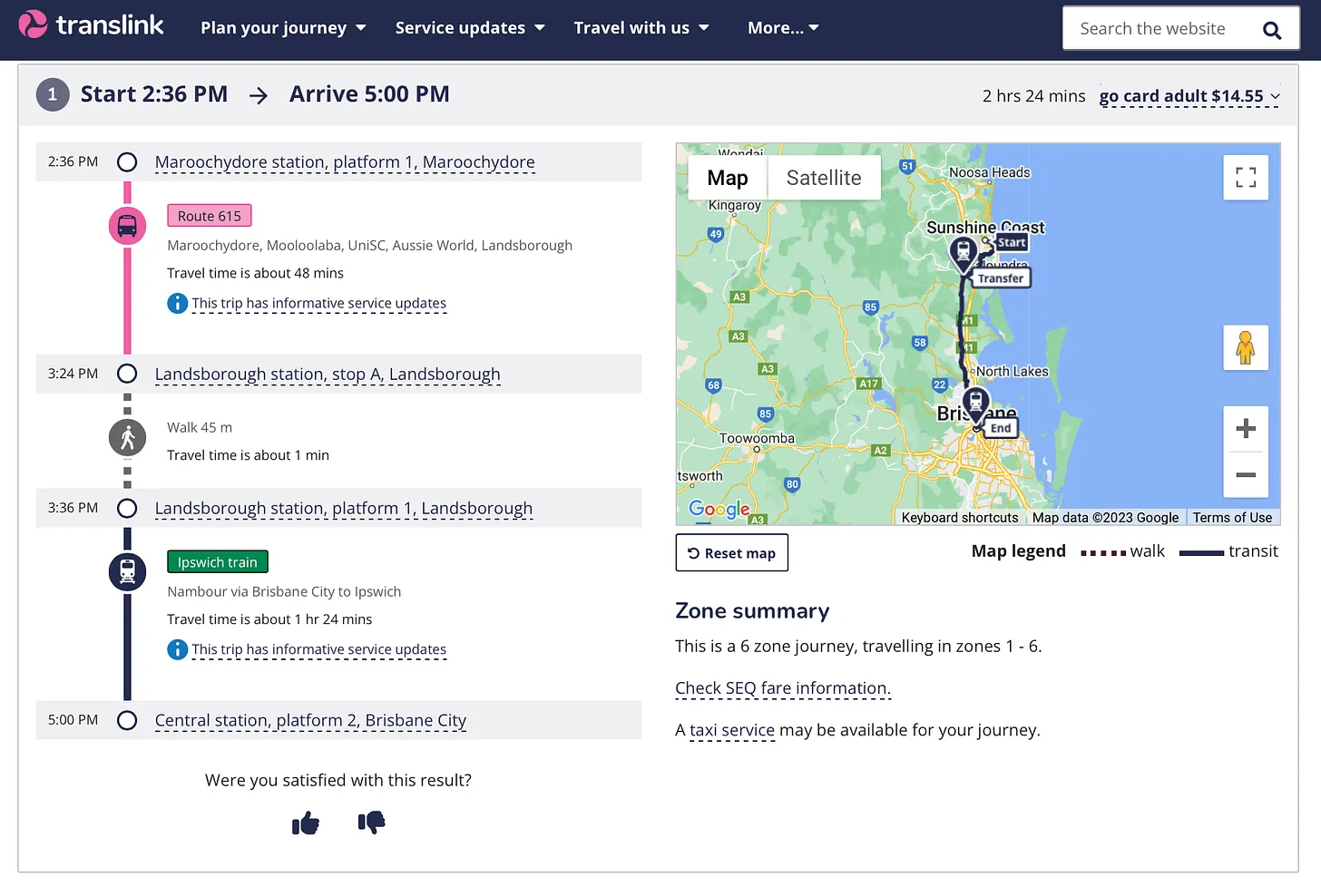Click the Google logo on the map
The image size is (1321, 896).
pos(719,509)
